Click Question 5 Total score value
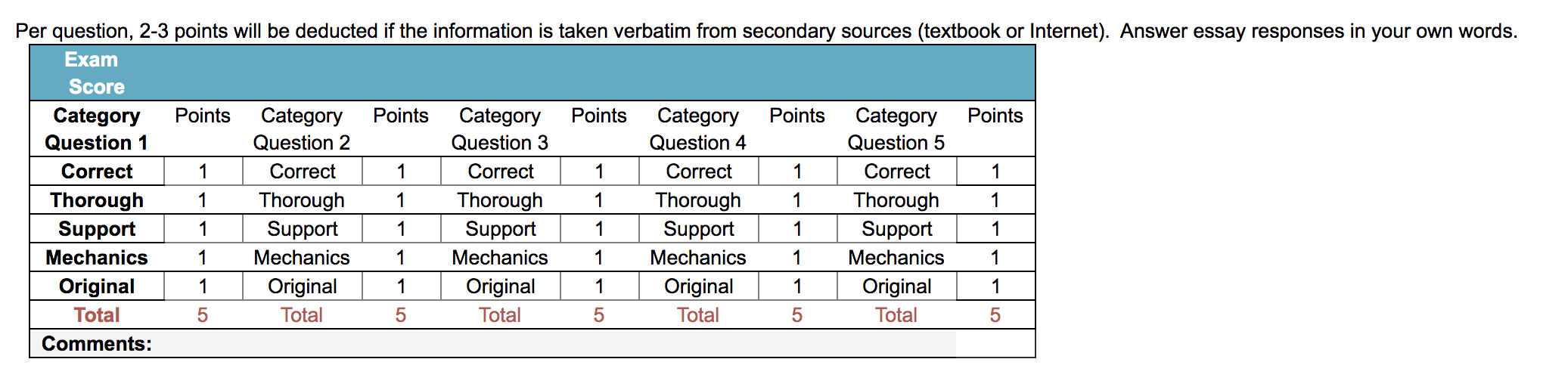The width and height of the screenshot is (1568, 390). [995, 315]
